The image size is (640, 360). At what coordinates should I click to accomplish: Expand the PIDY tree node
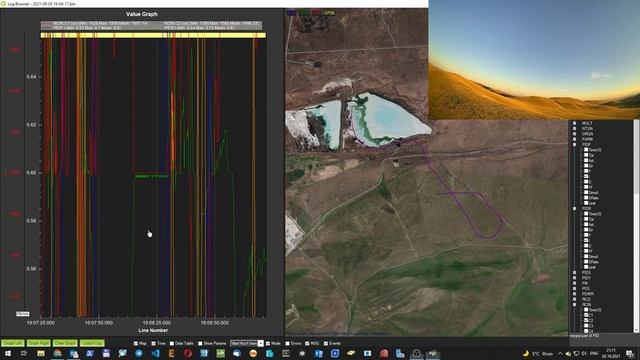(x=574, y=278)
